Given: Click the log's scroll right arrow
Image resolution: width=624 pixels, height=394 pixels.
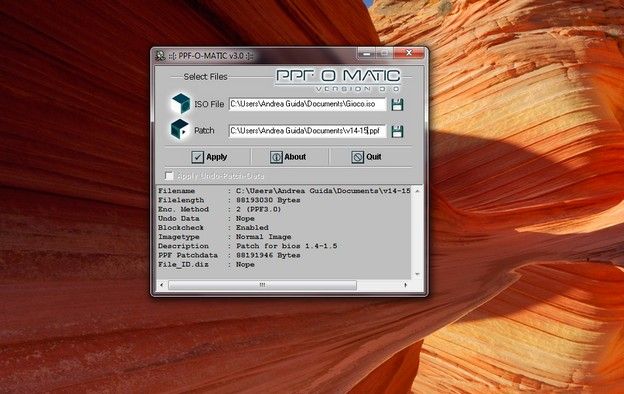Looking at the screenshot, I should click(x=406, y=285).
